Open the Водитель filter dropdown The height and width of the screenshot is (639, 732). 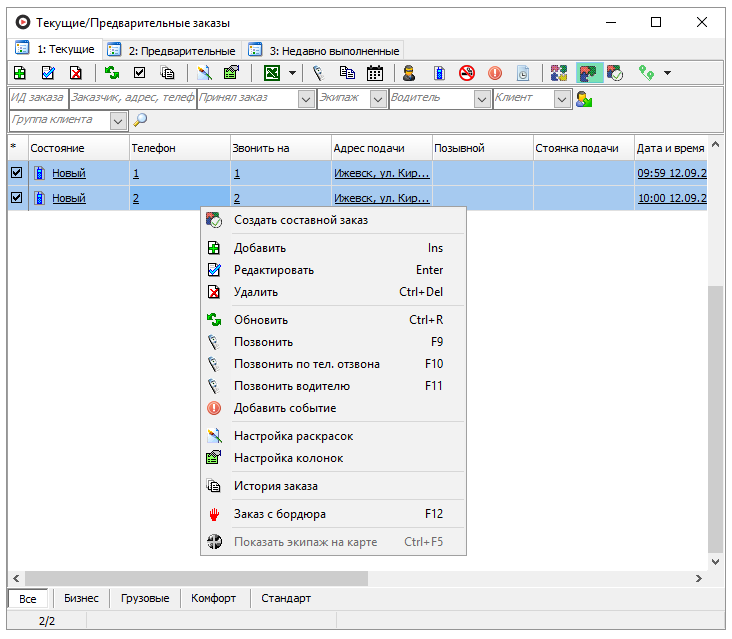tap(482, 99)
